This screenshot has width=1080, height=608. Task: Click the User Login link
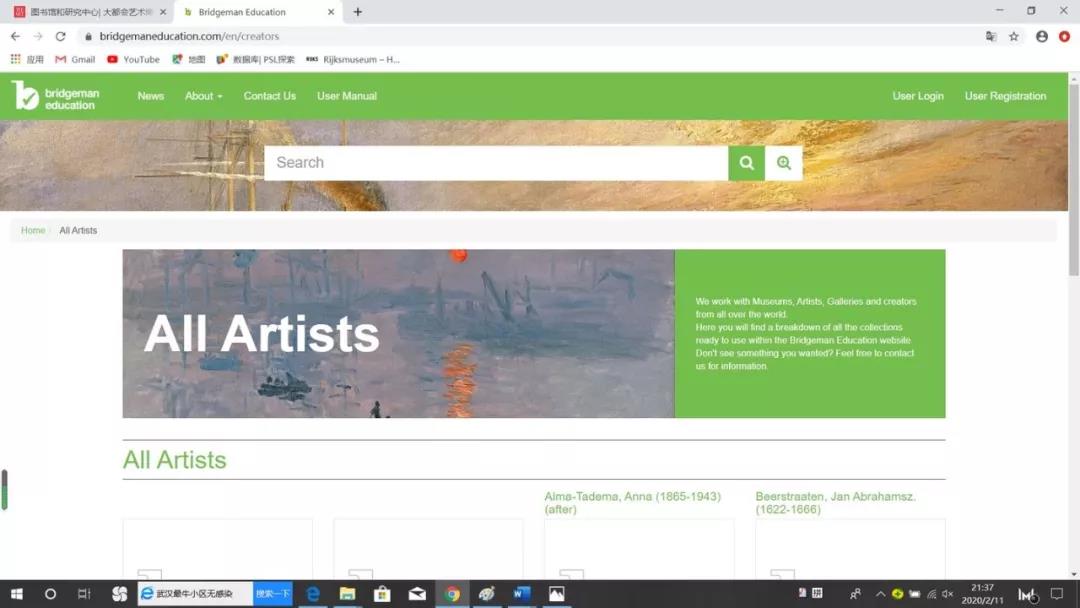pyautogui.click(x=918, y=96)
